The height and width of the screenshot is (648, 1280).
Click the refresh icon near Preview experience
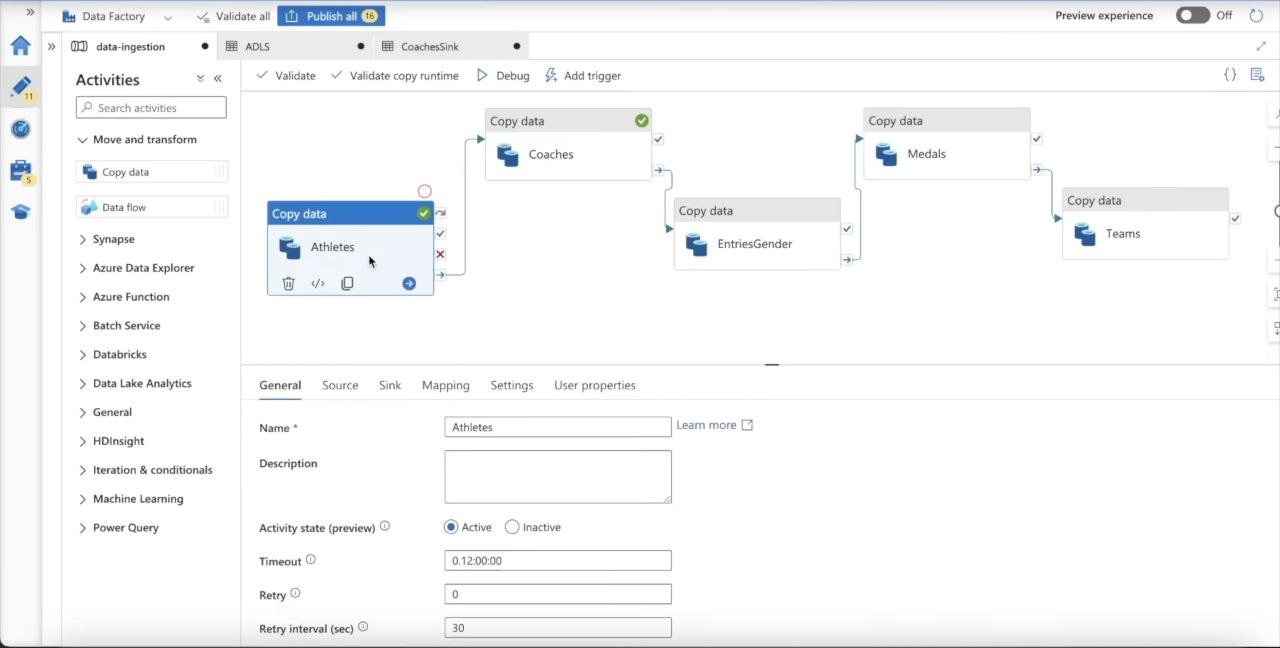pyautogui.click(x=1256, y=16)
